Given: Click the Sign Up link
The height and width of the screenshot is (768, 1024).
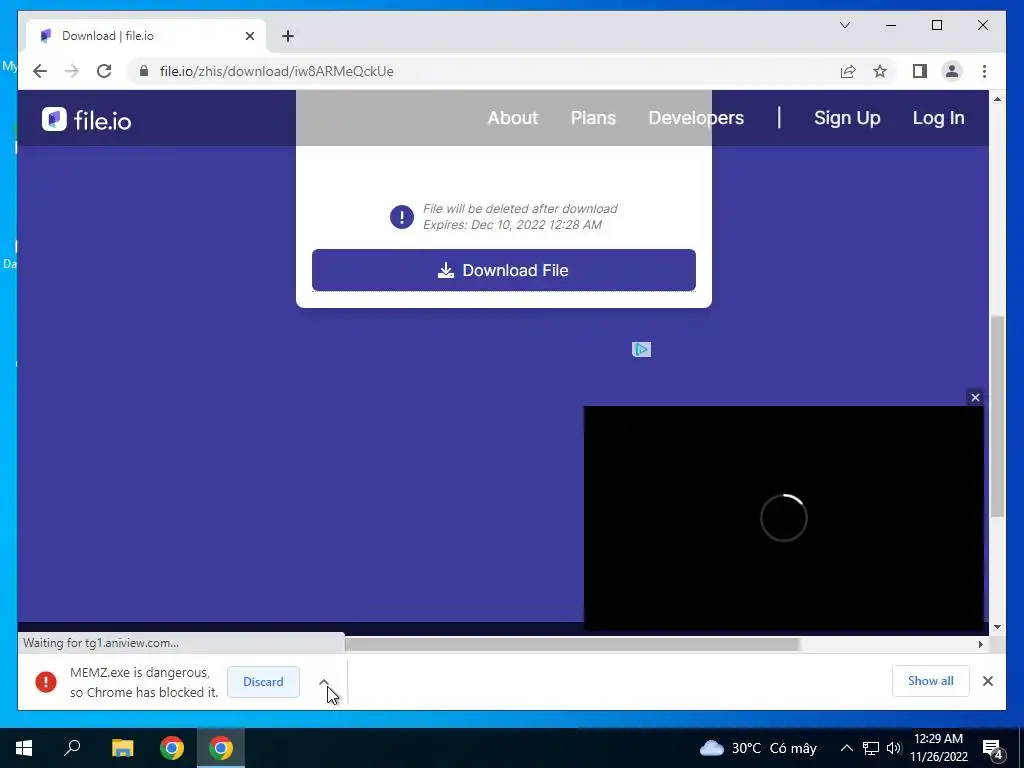Looking at the screenshot, I should [x=847, y=118].
